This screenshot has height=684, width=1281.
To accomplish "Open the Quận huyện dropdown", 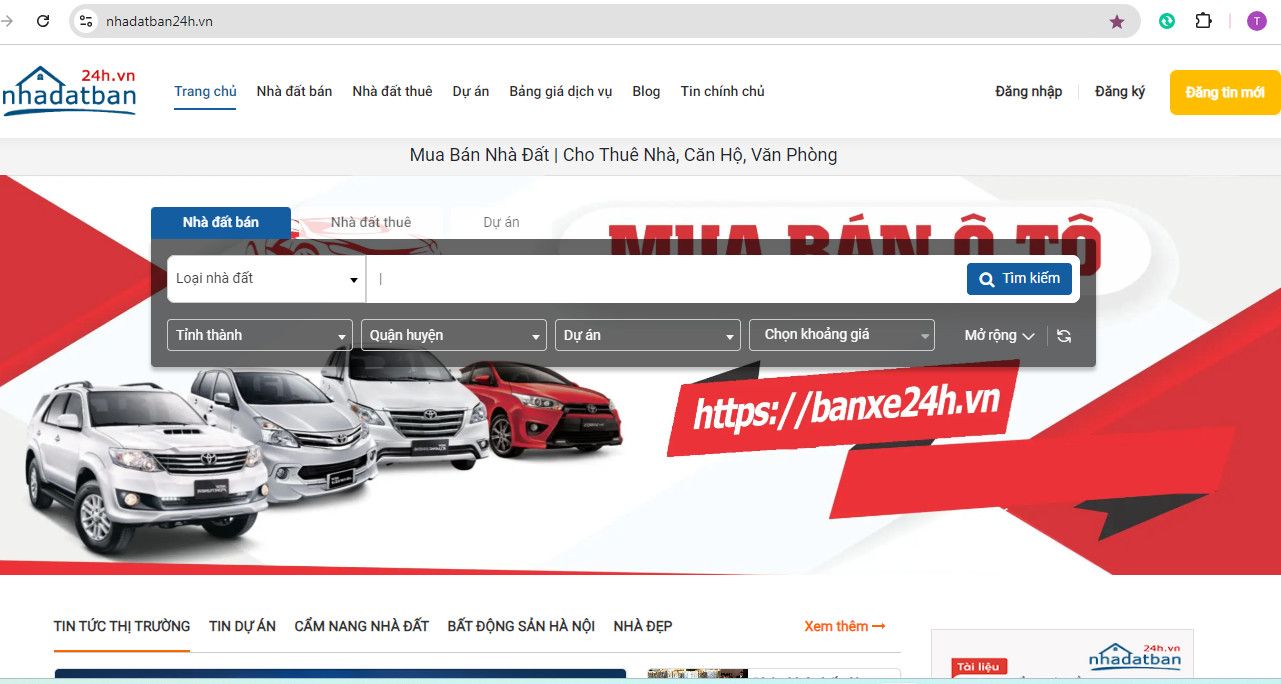I will coord(454,335).
